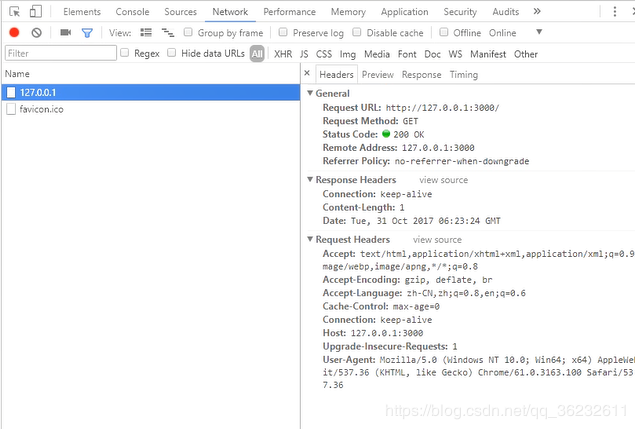
Task: Select the favicon.ico file icon
Action: click(x=11, y=109)
